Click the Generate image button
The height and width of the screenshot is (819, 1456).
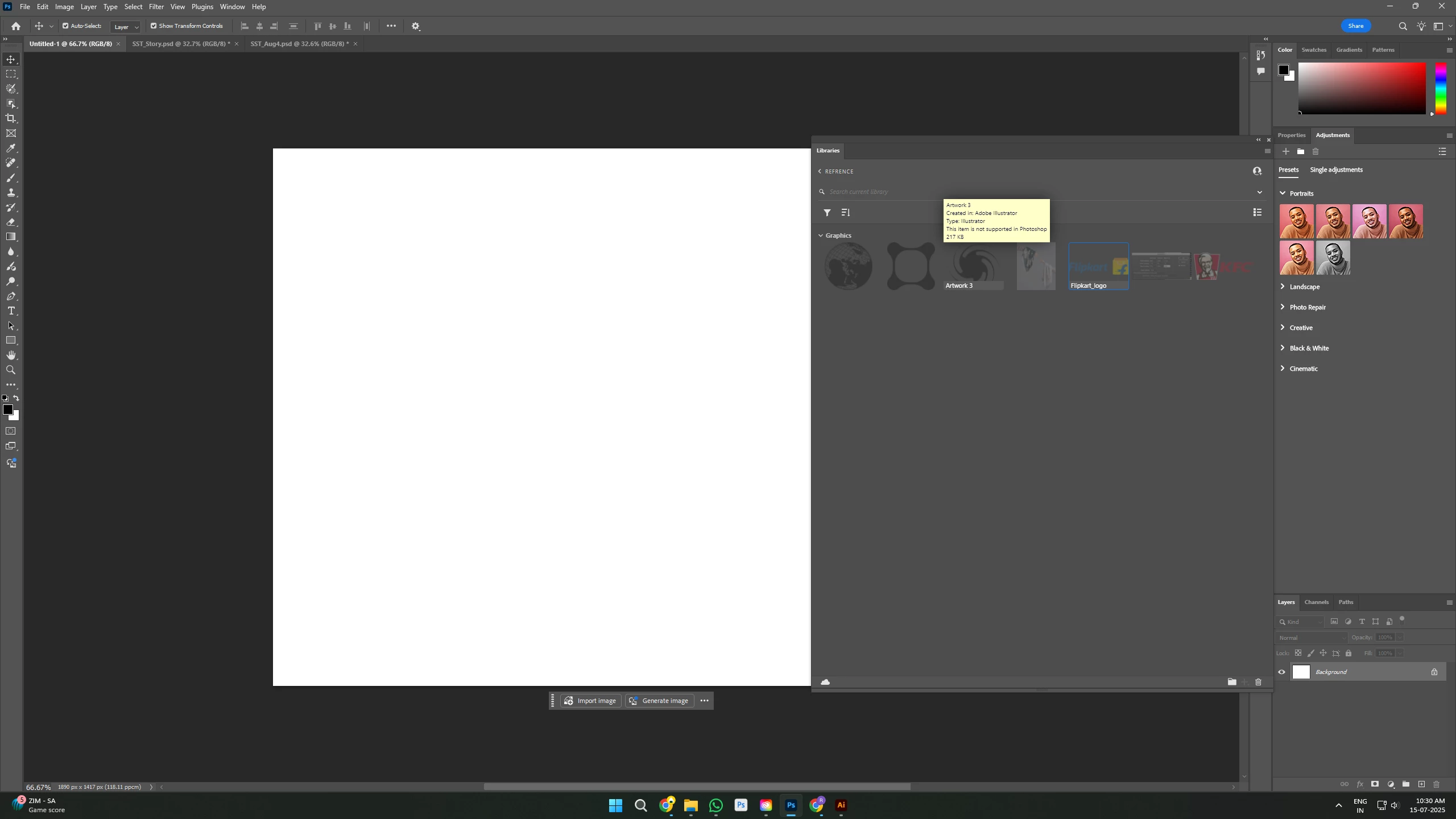pos(659,701)
